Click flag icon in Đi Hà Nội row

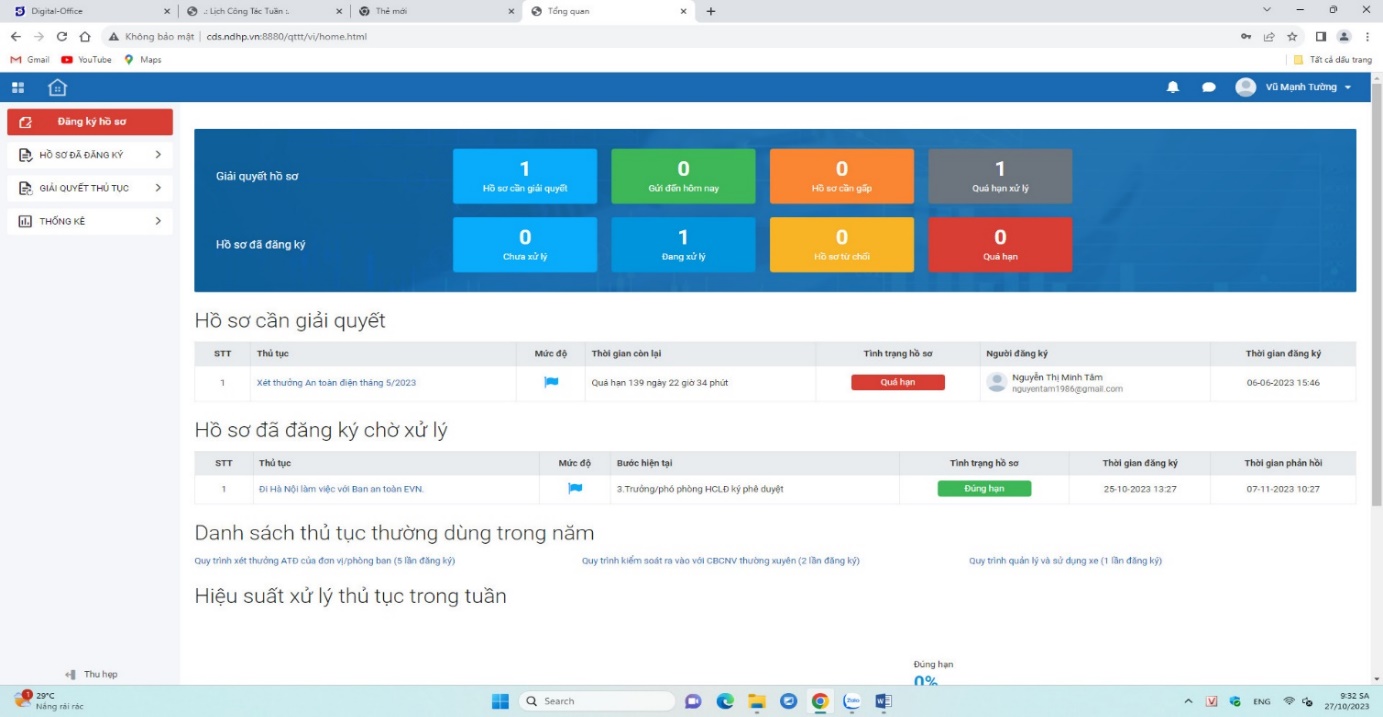pos(575,488)
